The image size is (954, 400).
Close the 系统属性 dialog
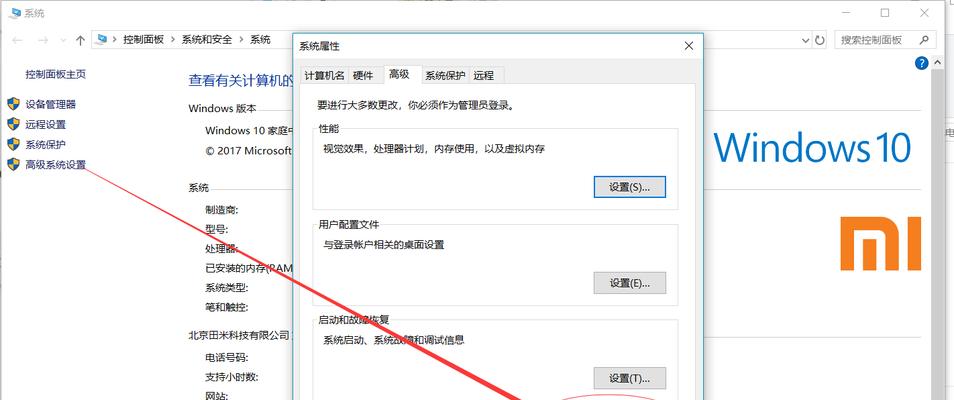click(x=689, y=46)
